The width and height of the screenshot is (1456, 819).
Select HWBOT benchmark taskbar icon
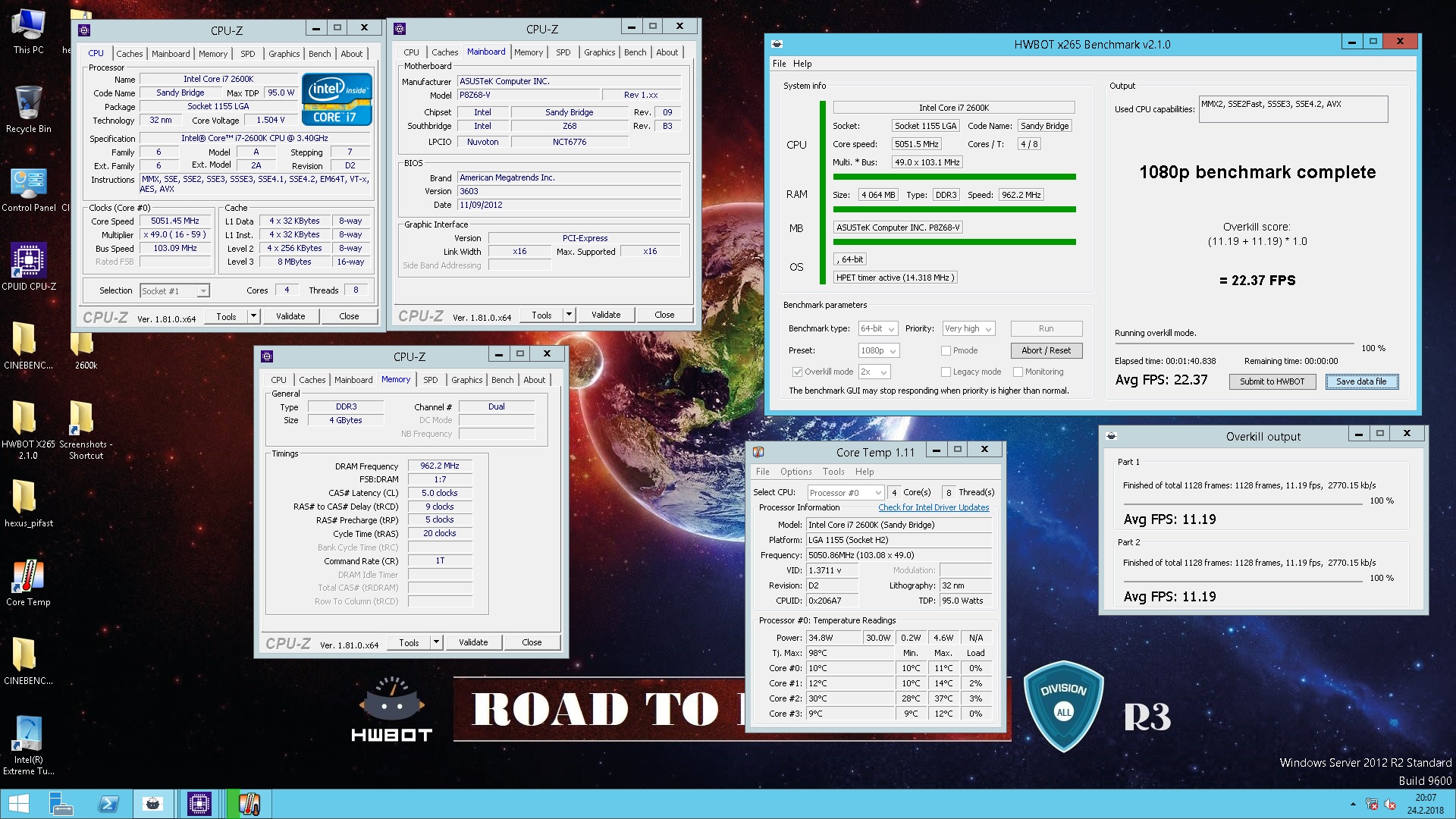click(x=153, y=804)
